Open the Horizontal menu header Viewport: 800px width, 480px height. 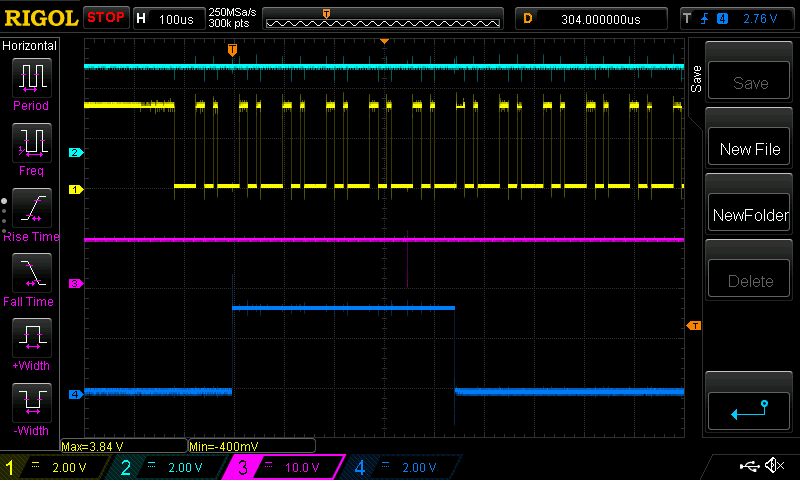point(31,46)
